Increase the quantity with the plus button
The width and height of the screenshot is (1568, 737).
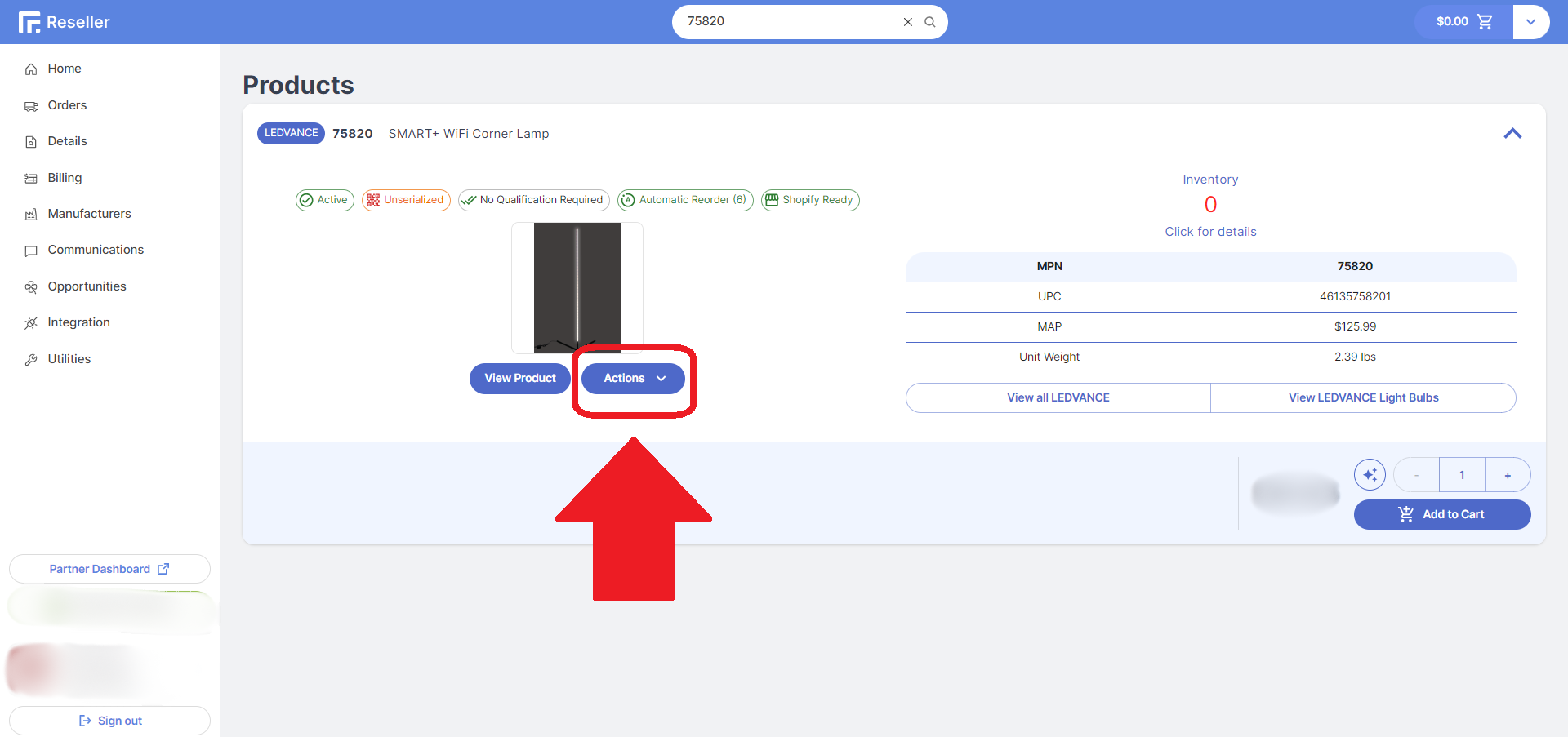pos(1508,475)
